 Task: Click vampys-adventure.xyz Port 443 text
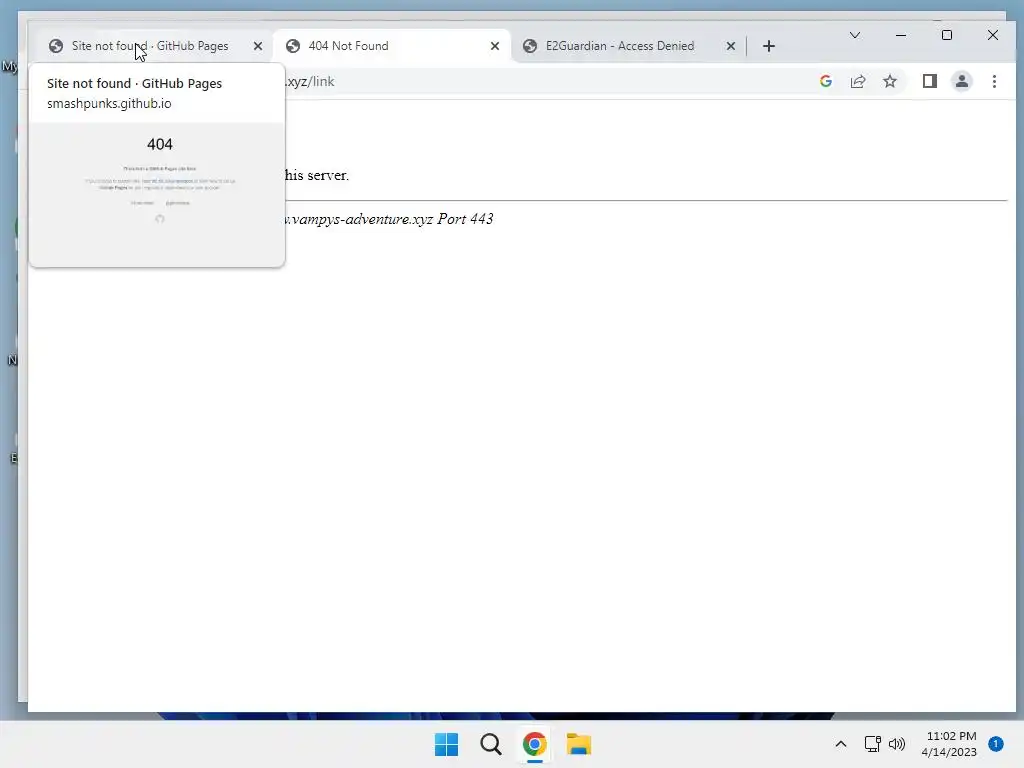[x=390, y=219]
